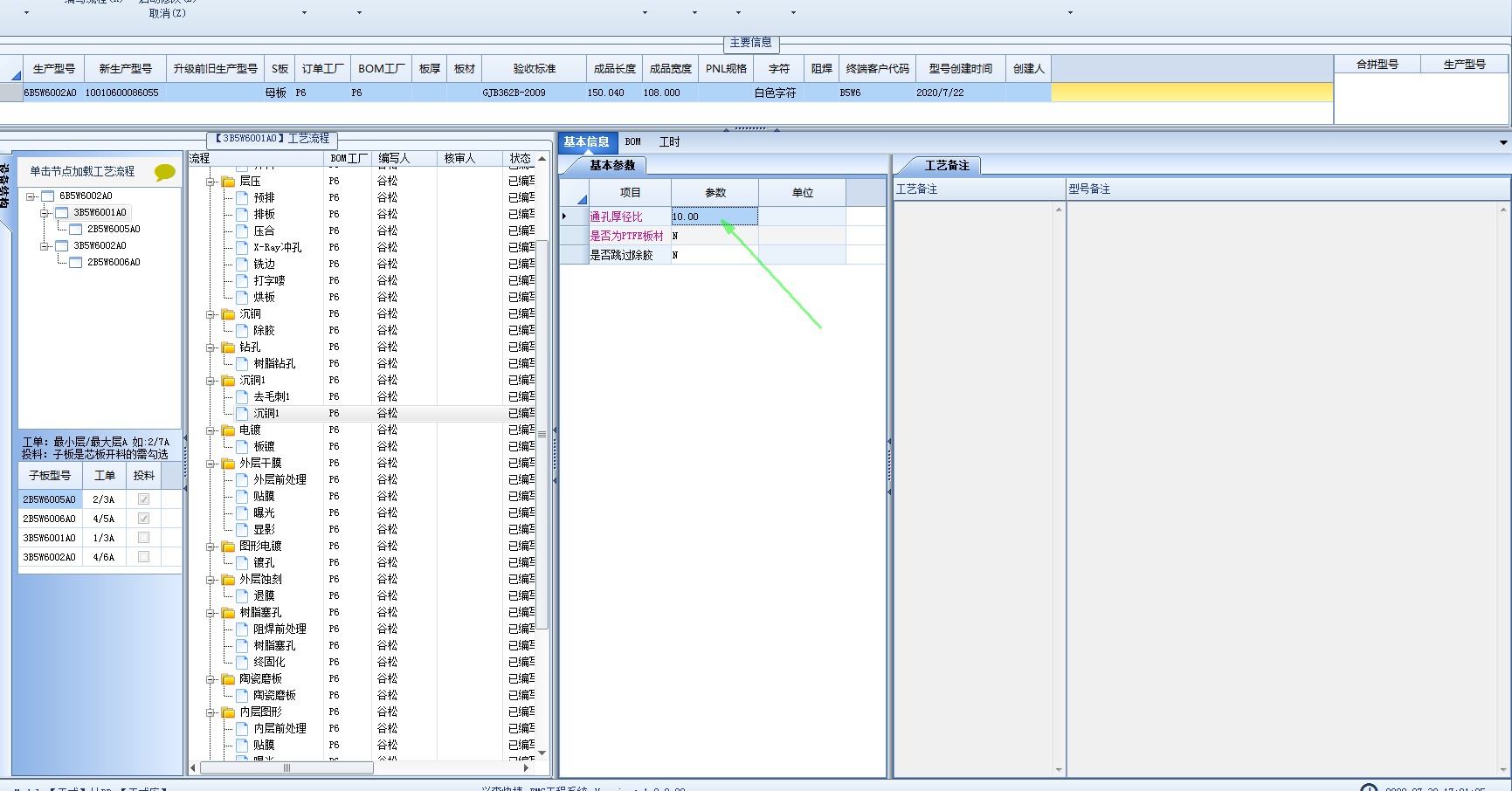Click the document icon of 板镀 step
The width and height of the screenshot is (1512, 791).
242,447
